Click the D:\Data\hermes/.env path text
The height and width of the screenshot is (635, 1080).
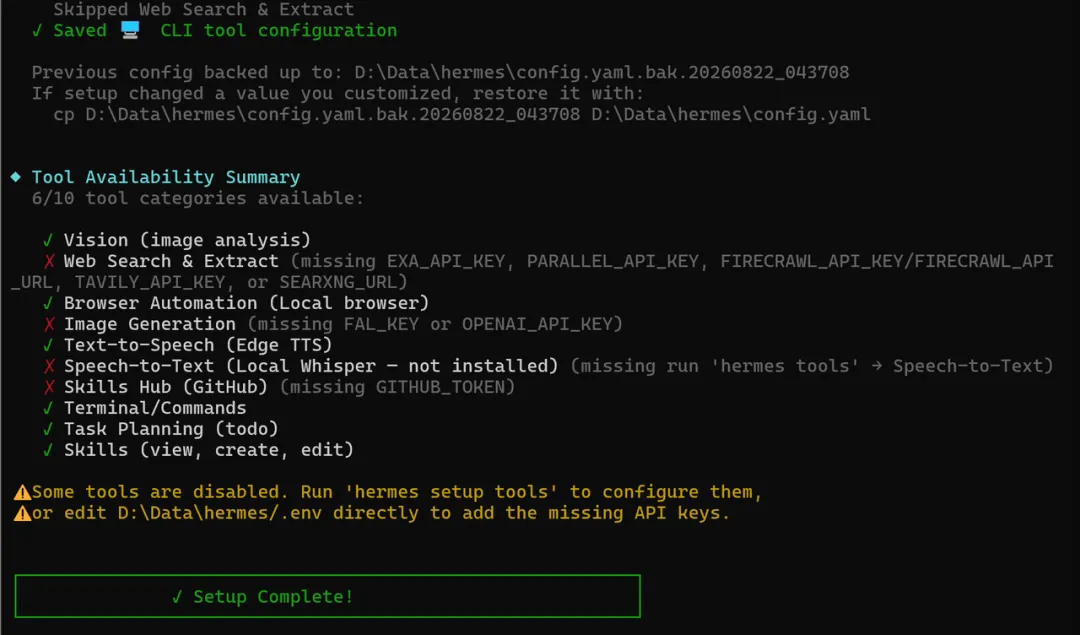coord(214,513)
